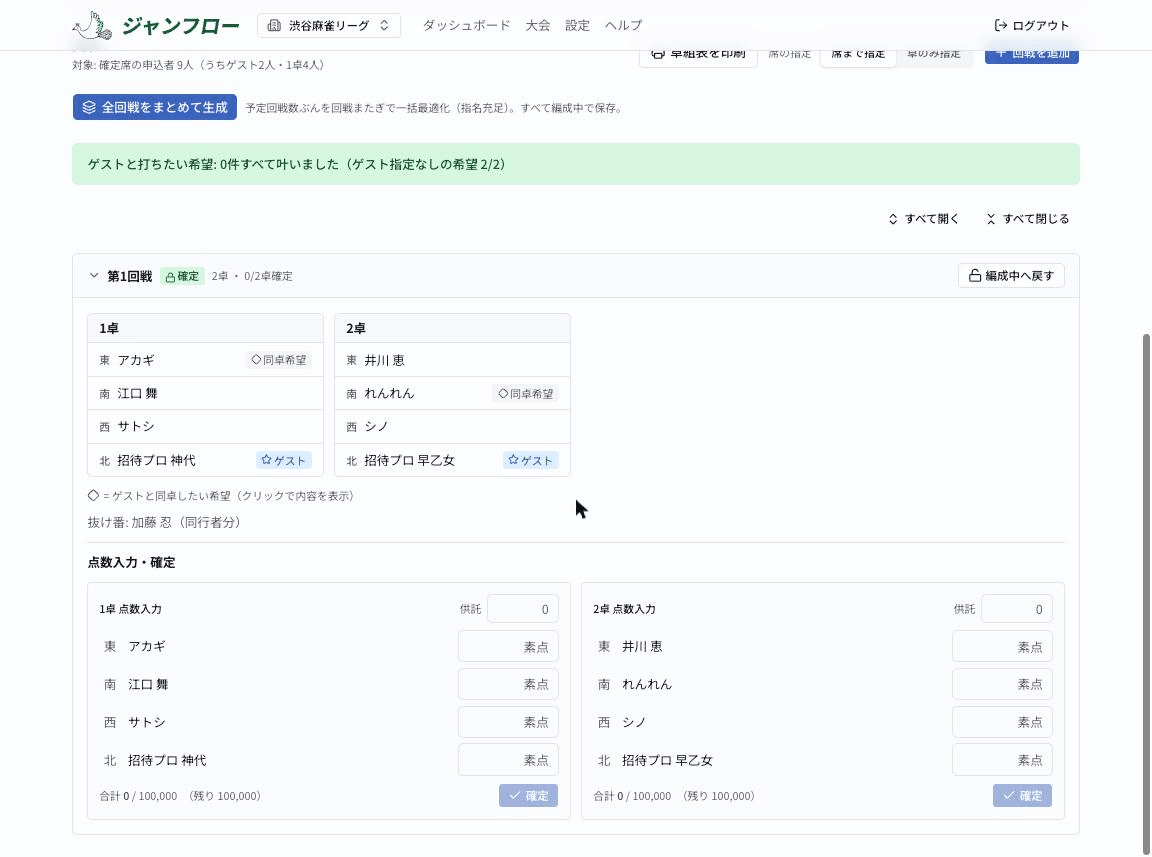Click score field for 招待プロ 早乙女

pos(1002,760)
